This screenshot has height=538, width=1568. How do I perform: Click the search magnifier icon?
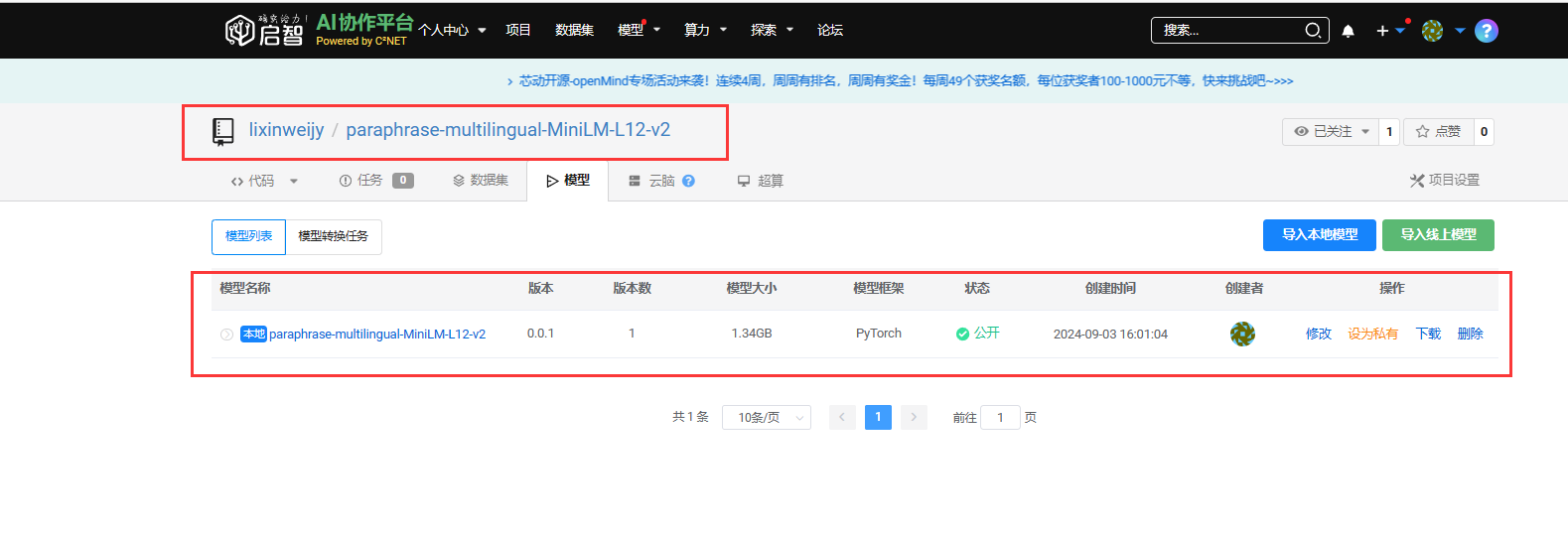point(1313,31)
